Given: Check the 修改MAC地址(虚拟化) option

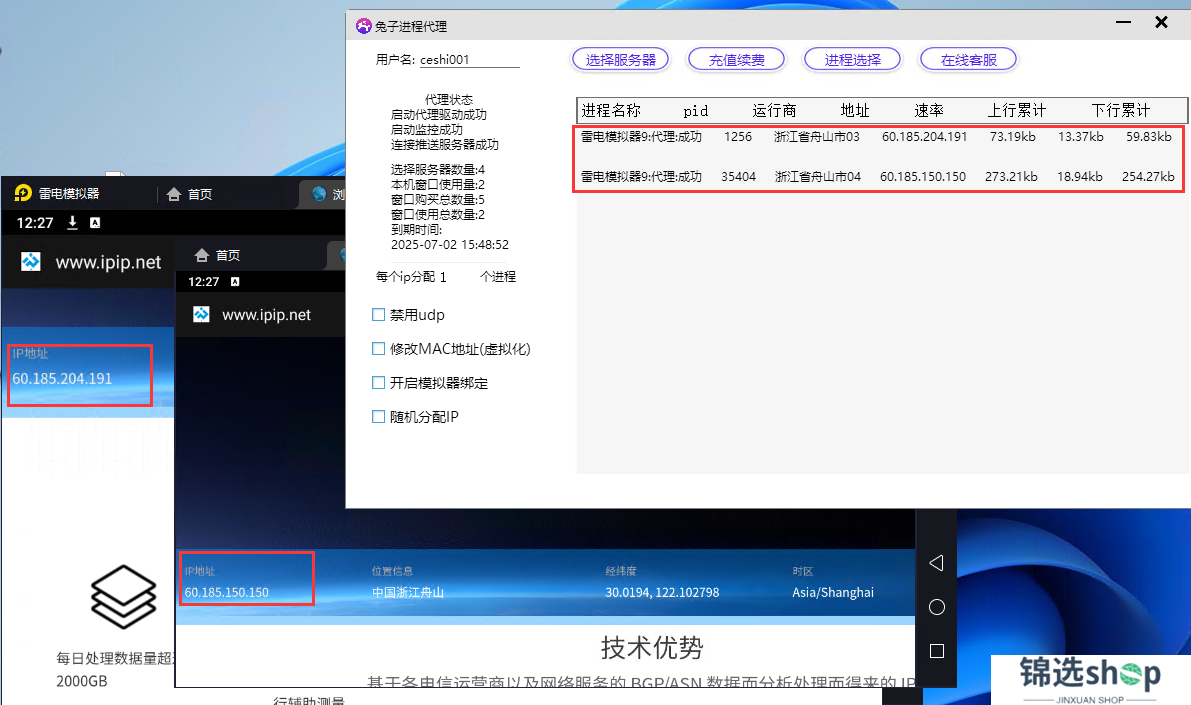Looking at the screenshot, I should point(378,349).
